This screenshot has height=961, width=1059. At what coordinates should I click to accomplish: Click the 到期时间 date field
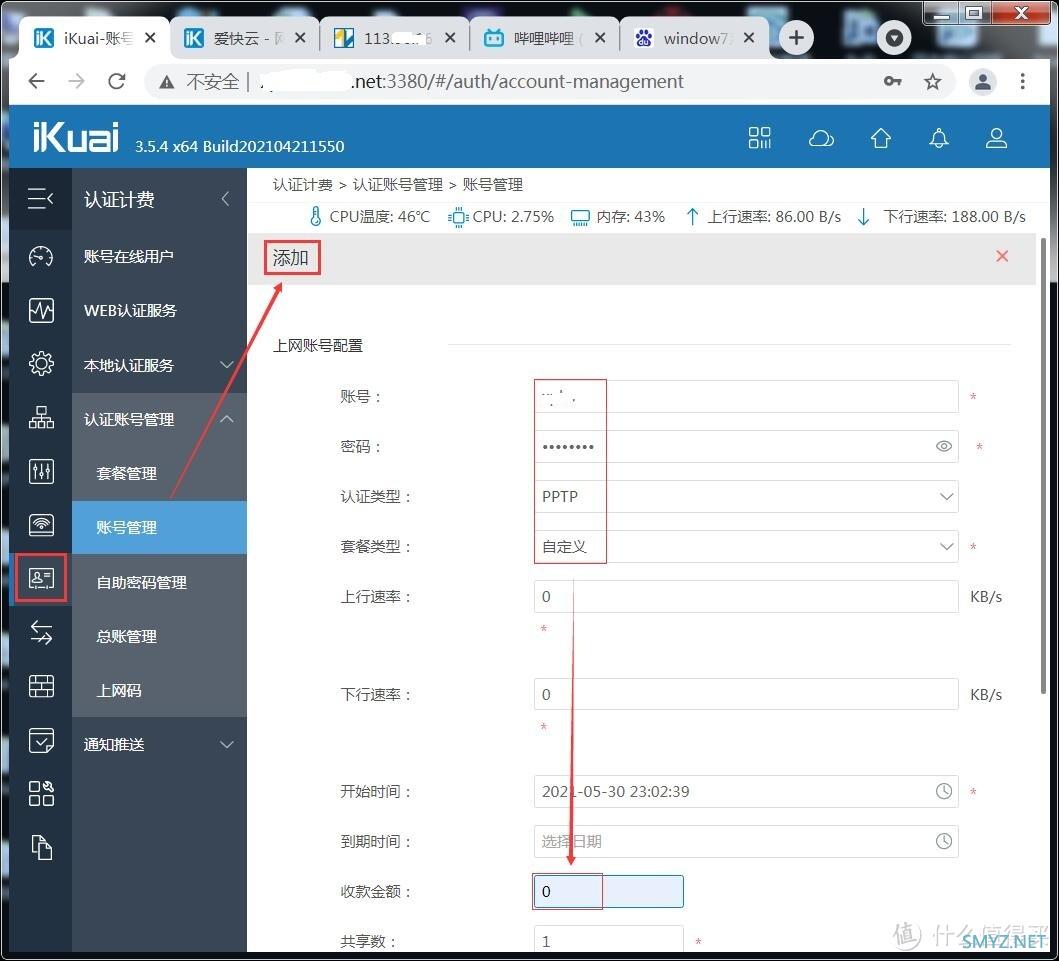(746, 841)
